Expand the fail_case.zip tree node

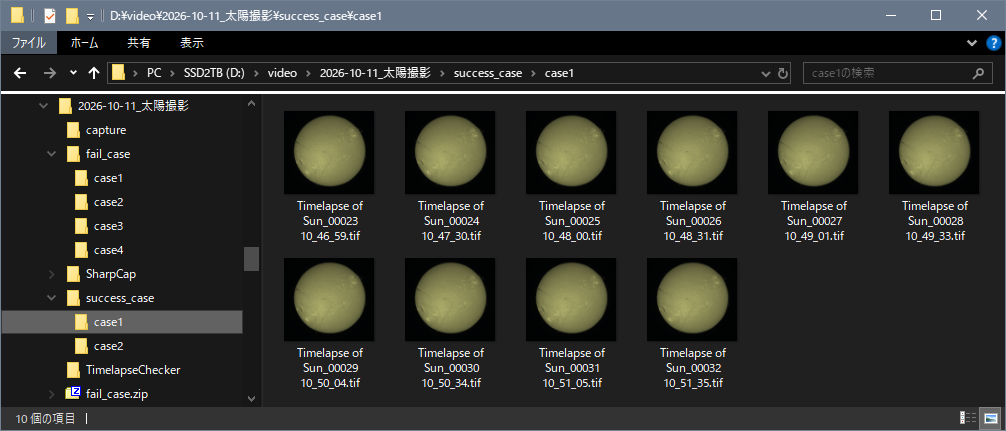[52, 394]
